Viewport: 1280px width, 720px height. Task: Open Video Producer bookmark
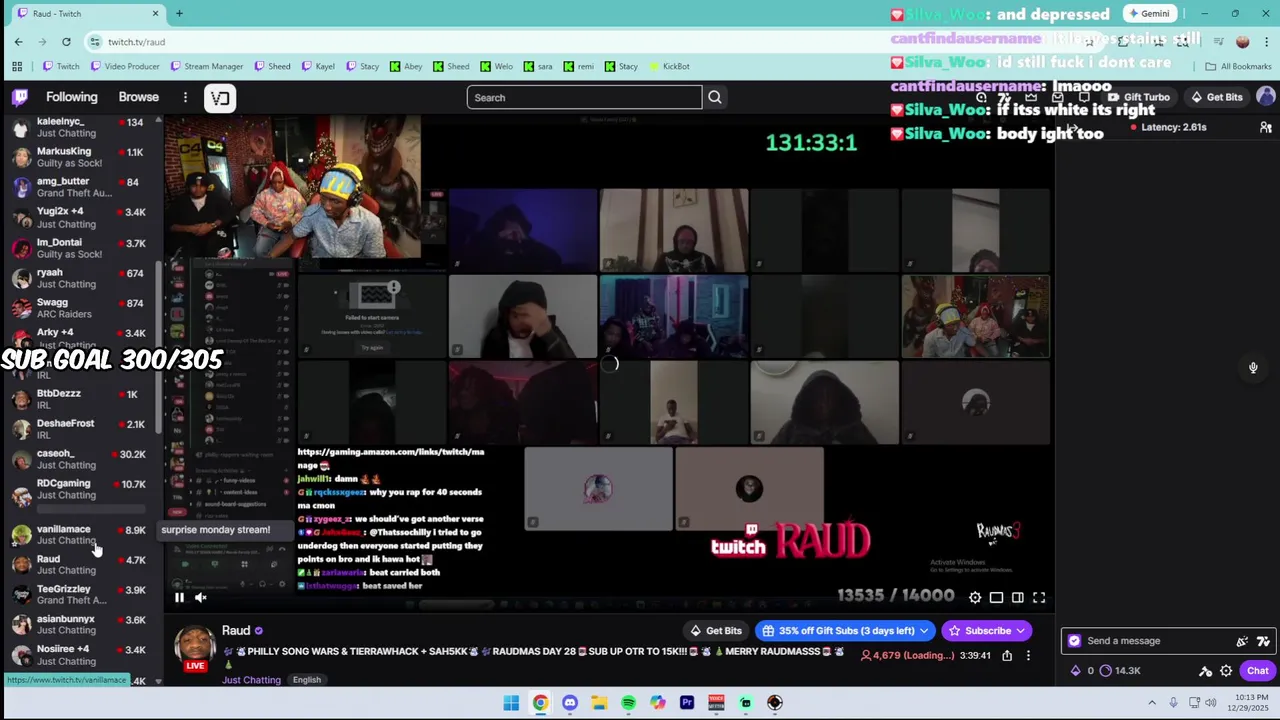coord(125,66)
